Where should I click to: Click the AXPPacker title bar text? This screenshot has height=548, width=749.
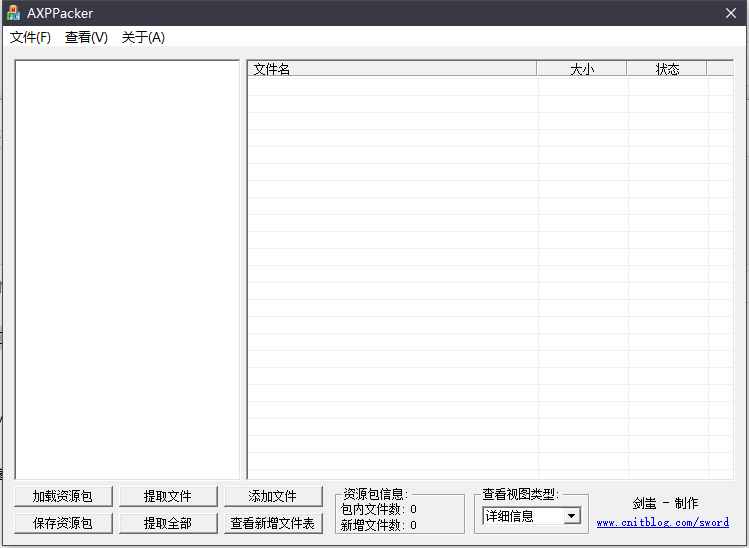(x=60, y=13)
